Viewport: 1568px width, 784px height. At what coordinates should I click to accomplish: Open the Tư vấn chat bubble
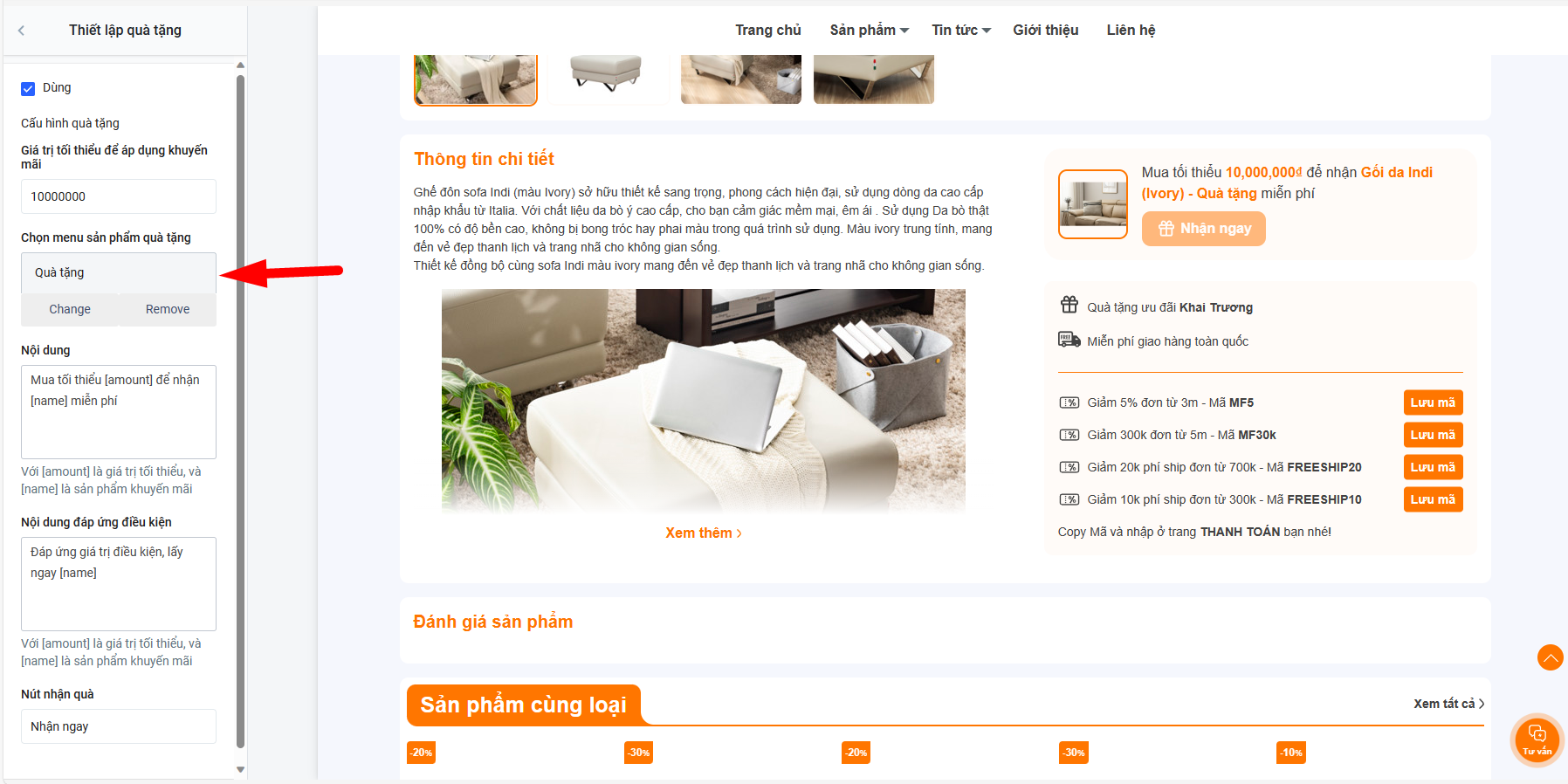point(1537,739)
